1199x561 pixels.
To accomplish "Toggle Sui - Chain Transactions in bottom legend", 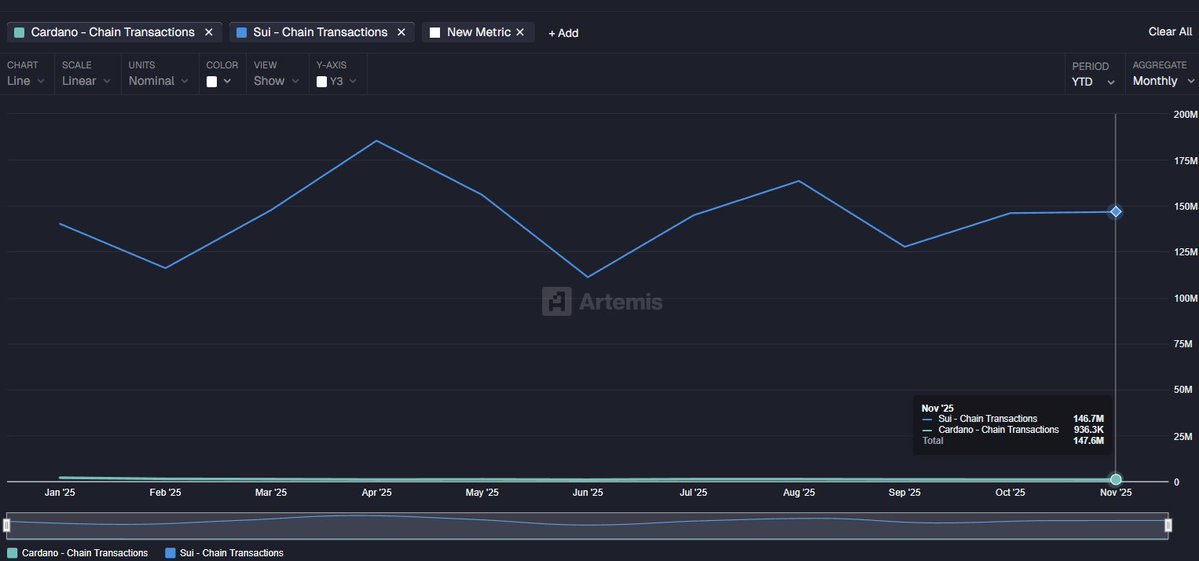I will coord(224,553).
